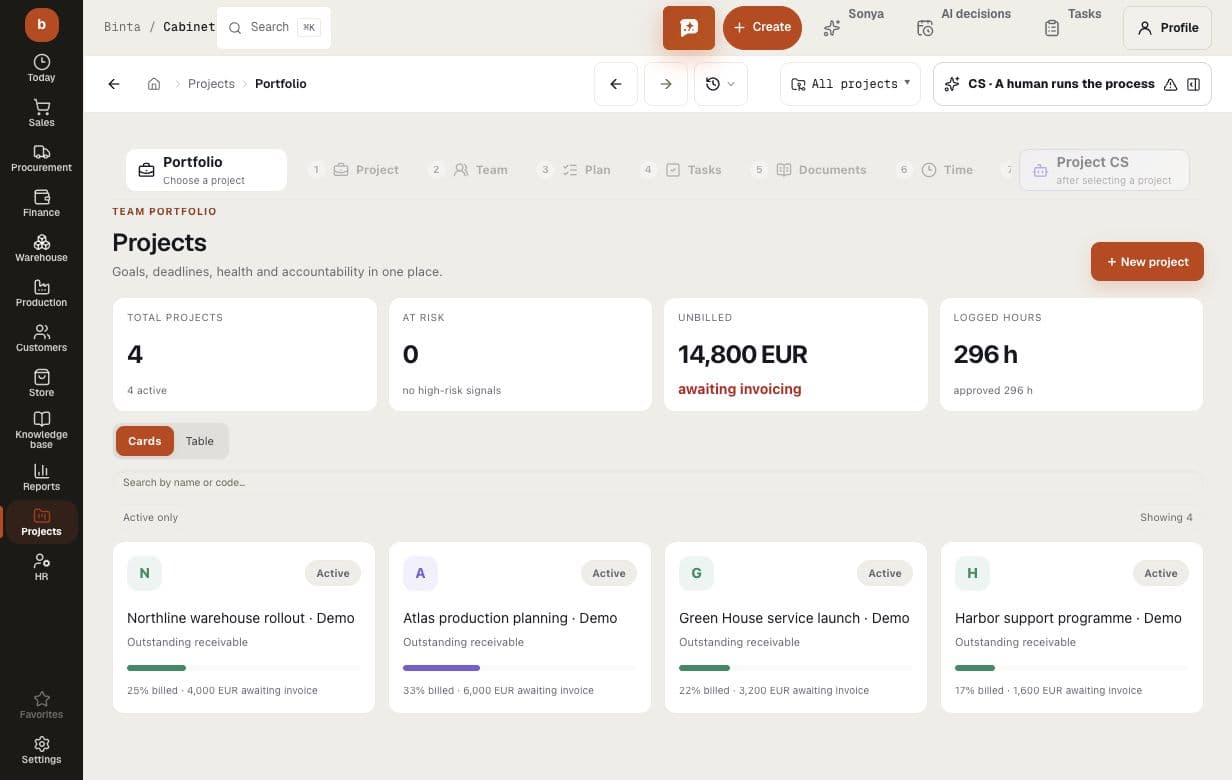
Task: Open Green House service launch · Demo title
Action: tap(794, 618)
